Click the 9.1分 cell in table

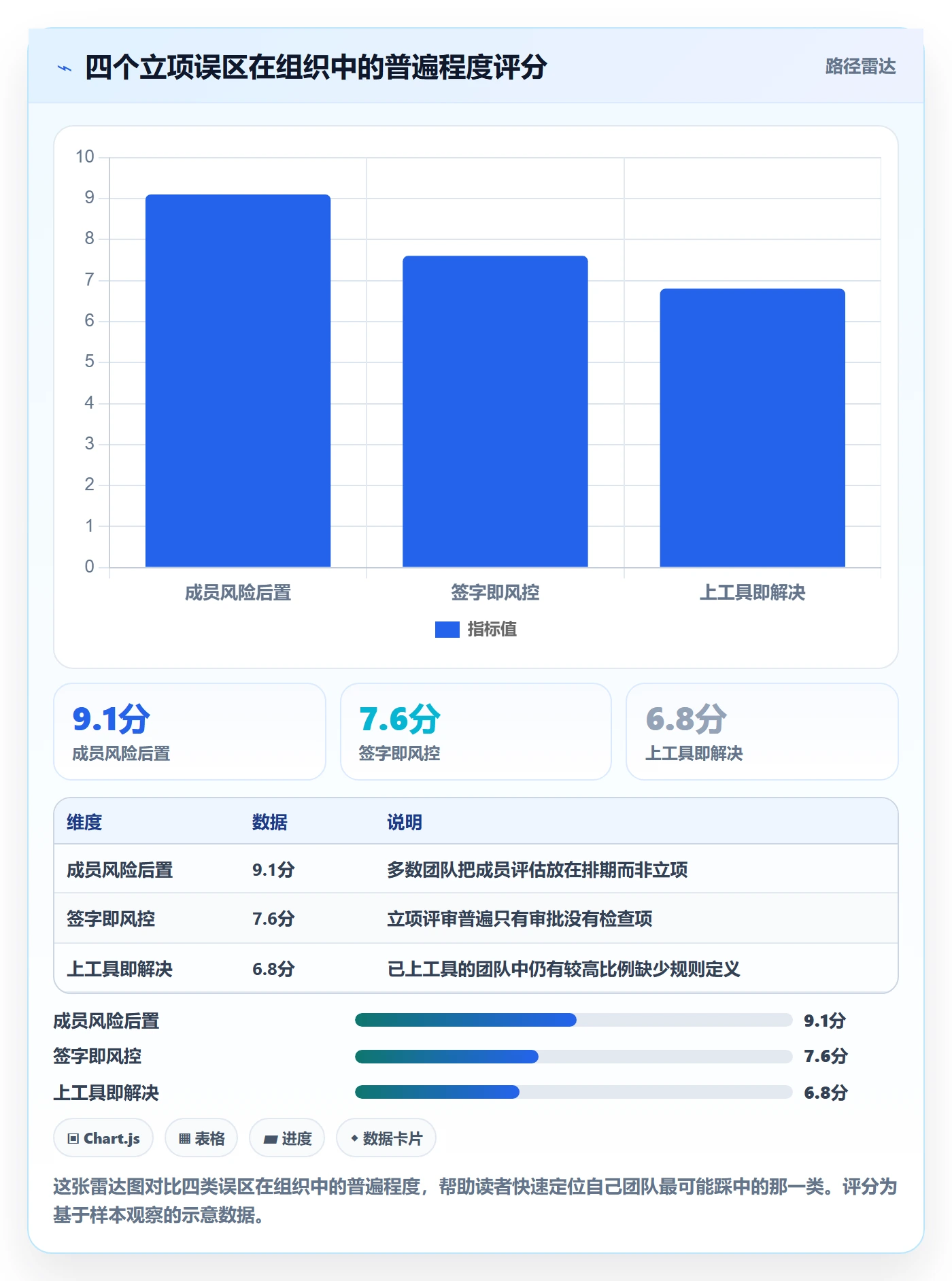(x=273, y=870)
